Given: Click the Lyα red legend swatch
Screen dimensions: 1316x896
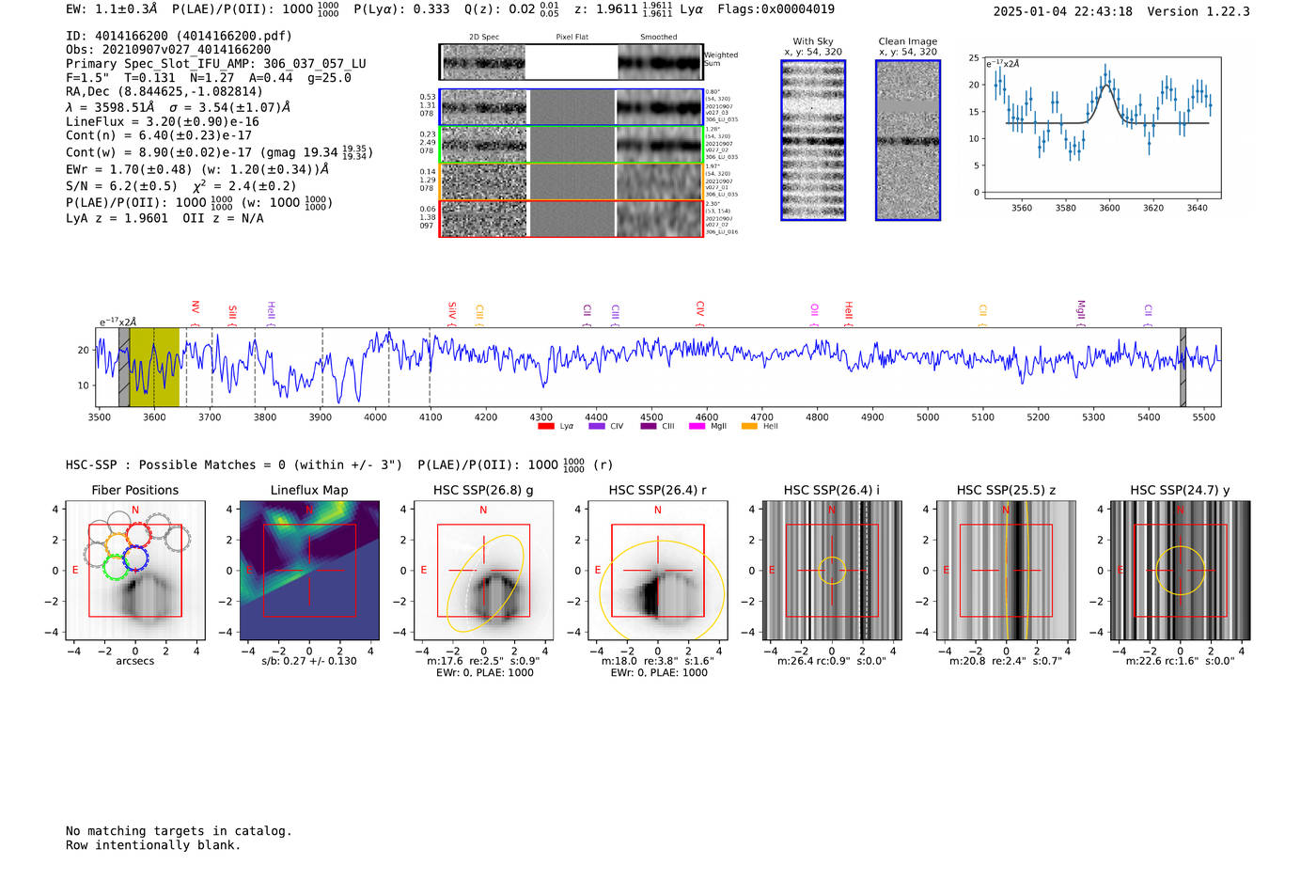Looking at the screenshot, I should [545, 427].
